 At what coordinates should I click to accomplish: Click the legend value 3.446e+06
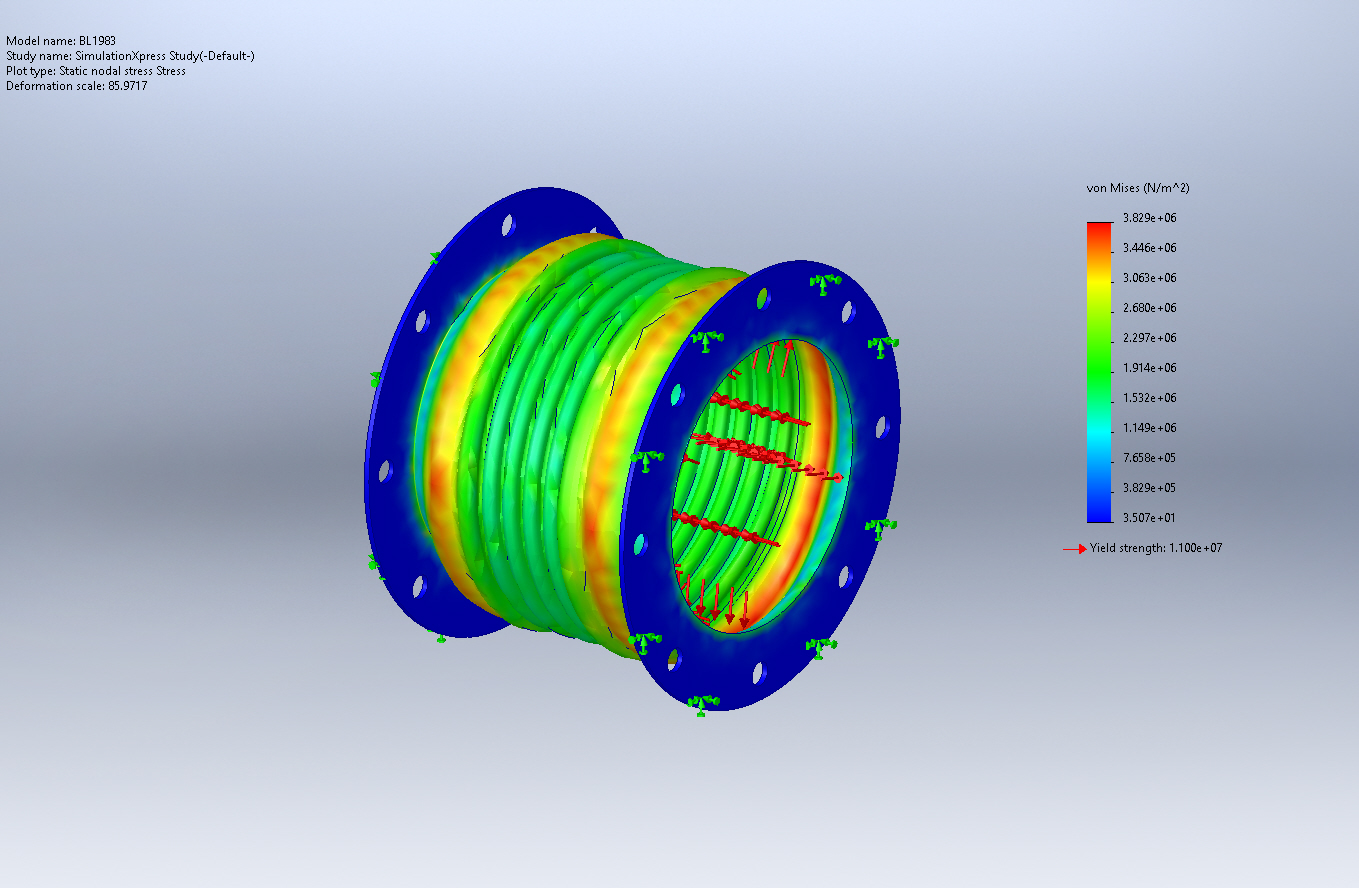coord(1149,248)
